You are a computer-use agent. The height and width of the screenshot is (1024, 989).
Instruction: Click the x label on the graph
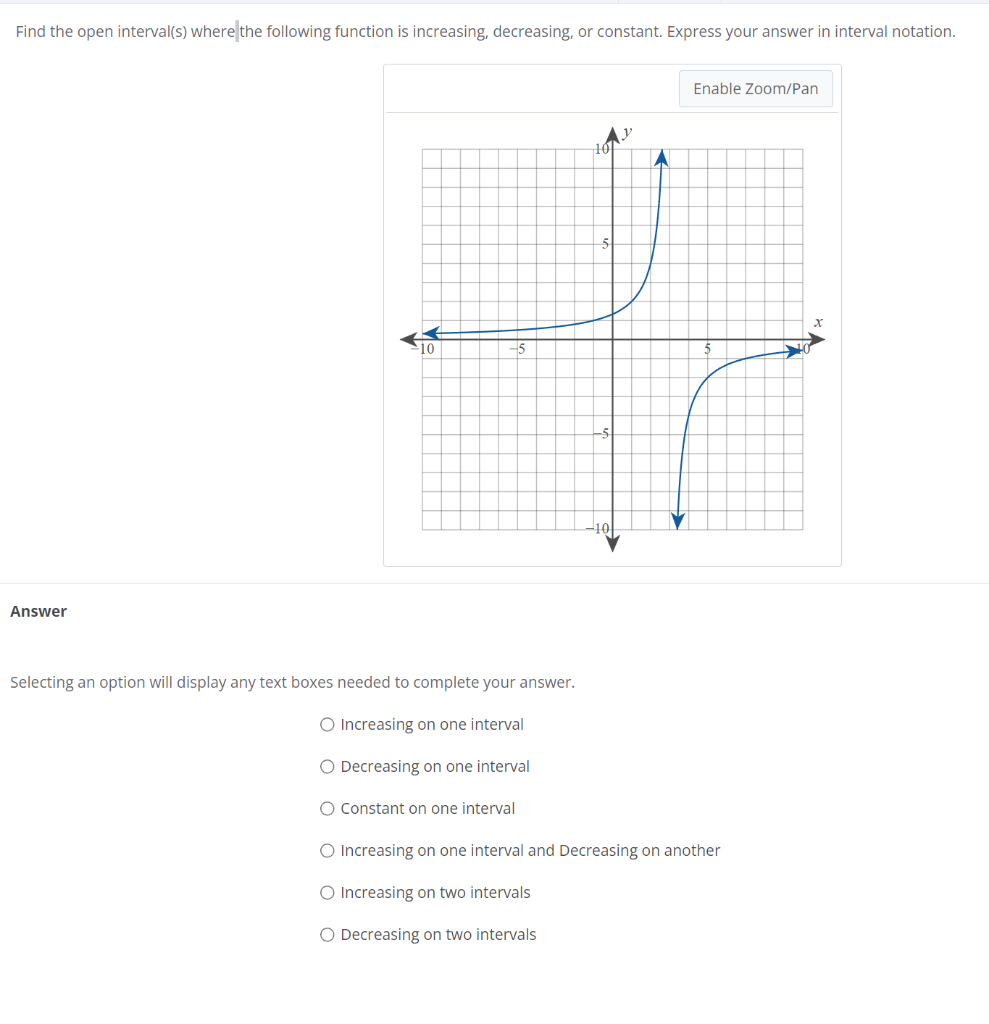coord(818,322)
